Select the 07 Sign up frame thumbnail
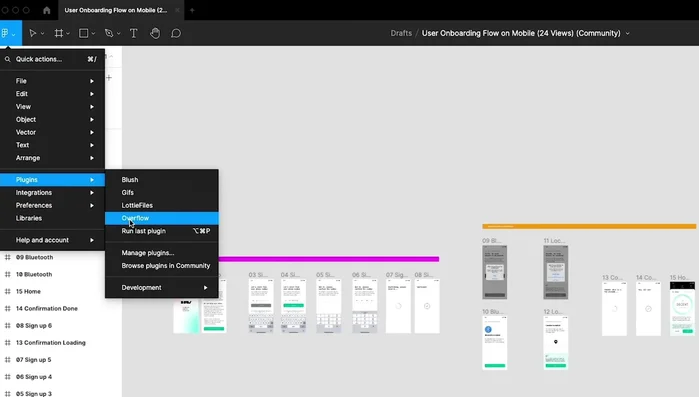Image resolution: width=699 pixels, height=397 pixels. click(x=398, y=306)
